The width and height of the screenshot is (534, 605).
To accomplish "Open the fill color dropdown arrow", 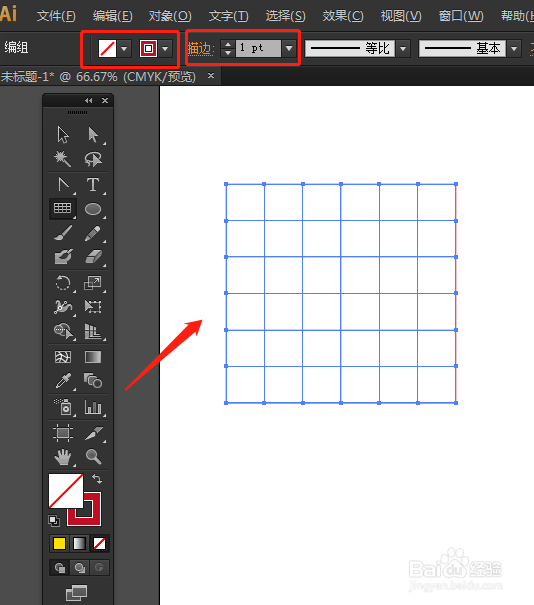I will [x=124, y=49].
